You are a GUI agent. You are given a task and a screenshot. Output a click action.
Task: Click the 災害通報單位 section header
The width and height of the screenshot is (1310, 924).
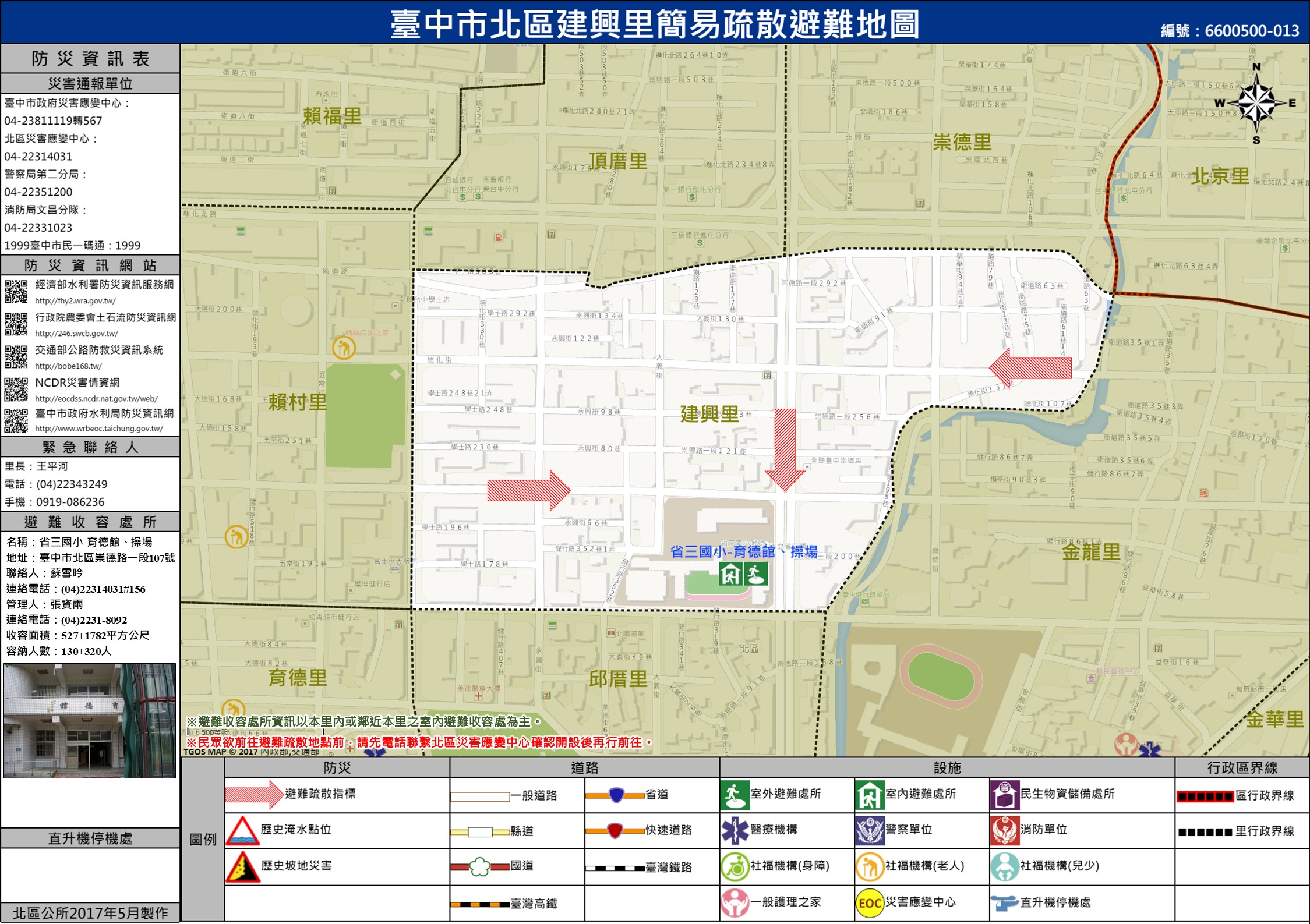[x=90, y=84]
